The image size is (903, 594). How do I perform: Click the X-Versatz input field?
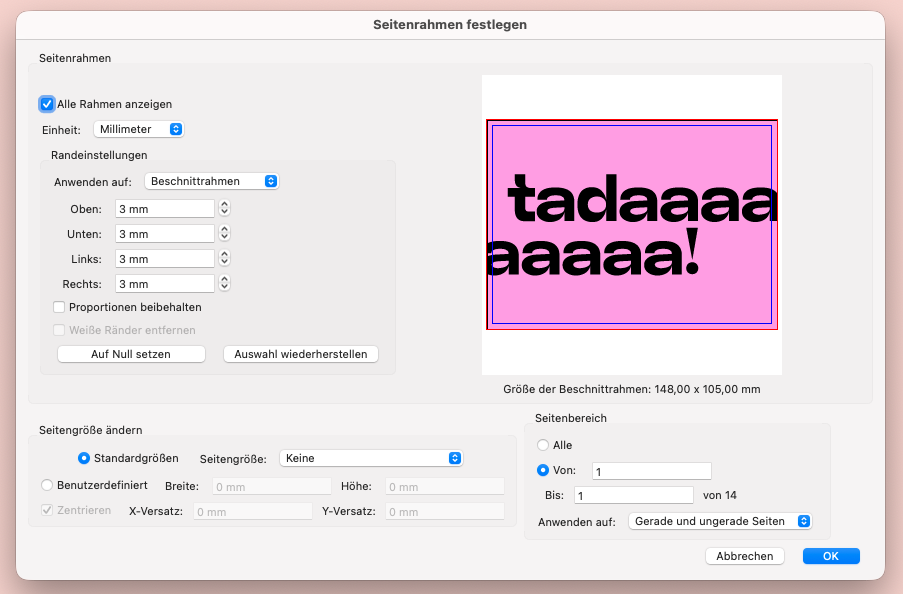253,512
